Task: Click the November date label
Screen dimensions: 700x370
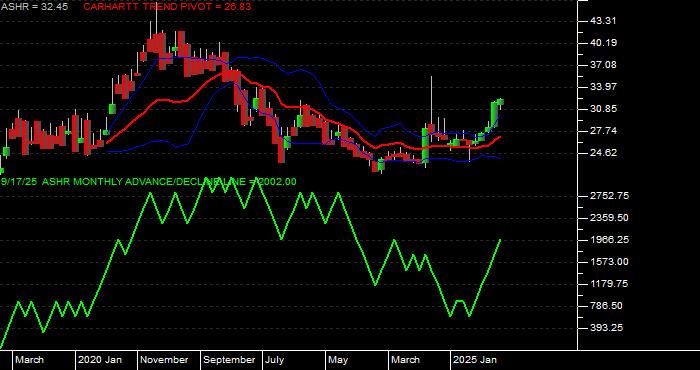Action: [x=165, y=360]
